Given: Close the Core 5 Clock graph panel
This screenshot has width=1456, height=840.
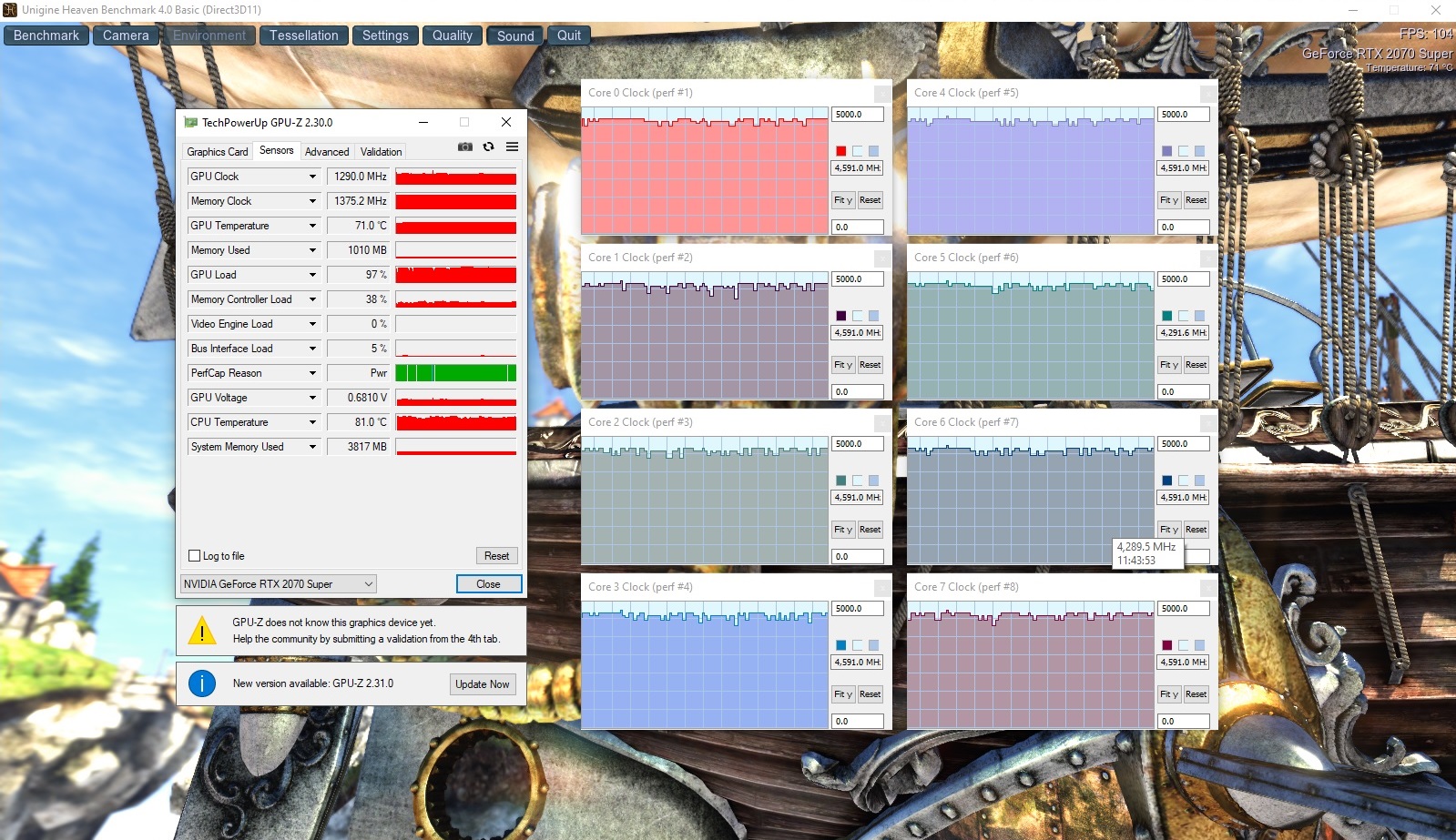Looking at the screenshot, I should (x=1208, y=258).
